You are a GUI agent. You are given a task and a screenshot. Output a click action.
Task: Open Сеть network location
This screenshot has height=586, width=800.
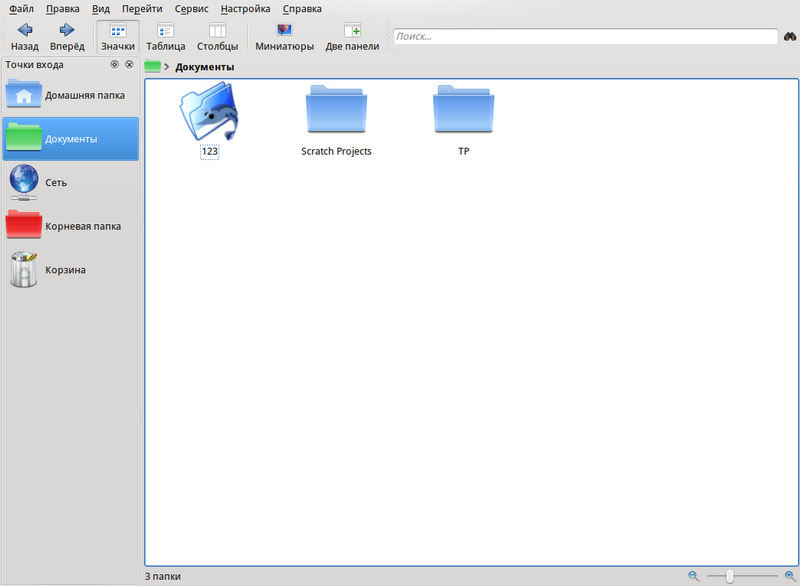(70, 183)
